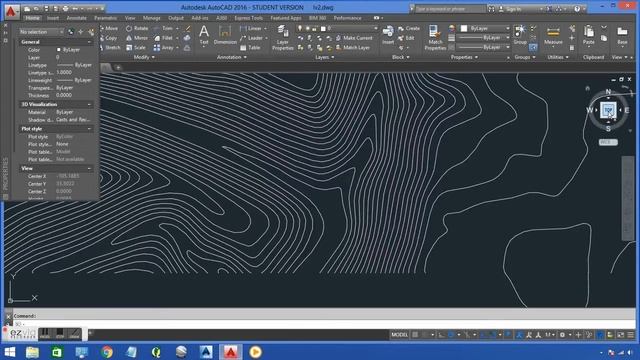Image resolution: width=640 pixels, height=360 pixels.
Task: Open Google Chrome from the taskbar
Action: tap(107, 352)
